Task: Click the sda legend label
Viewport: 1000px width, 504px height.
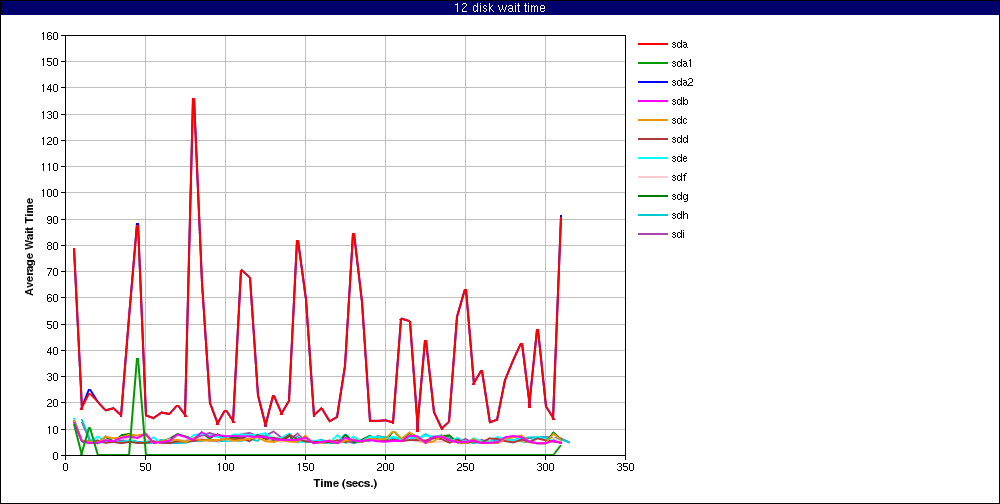Action: click(x=679, y=44)
